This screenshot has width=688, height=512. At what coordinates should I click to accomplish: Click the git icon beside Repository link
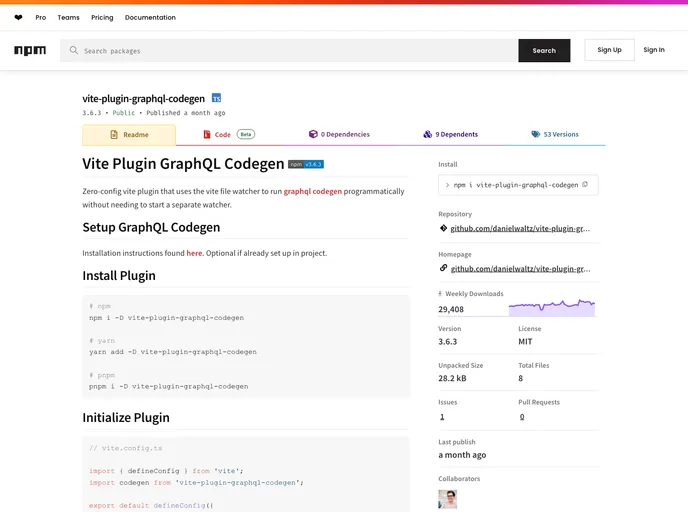pyautogui.click(x=443, y=228)
